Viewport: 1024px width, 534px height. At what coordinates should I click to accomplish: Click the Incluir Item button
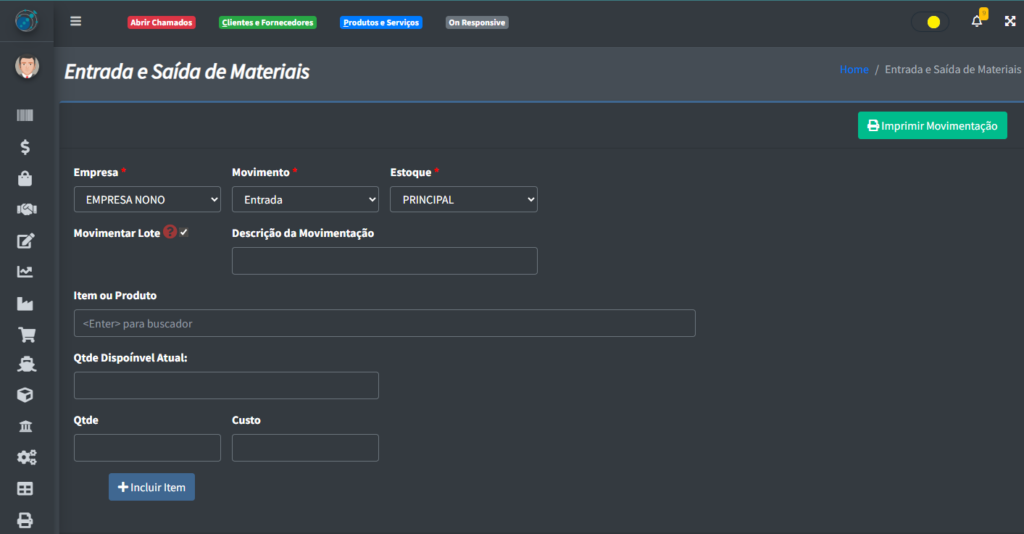152,487
